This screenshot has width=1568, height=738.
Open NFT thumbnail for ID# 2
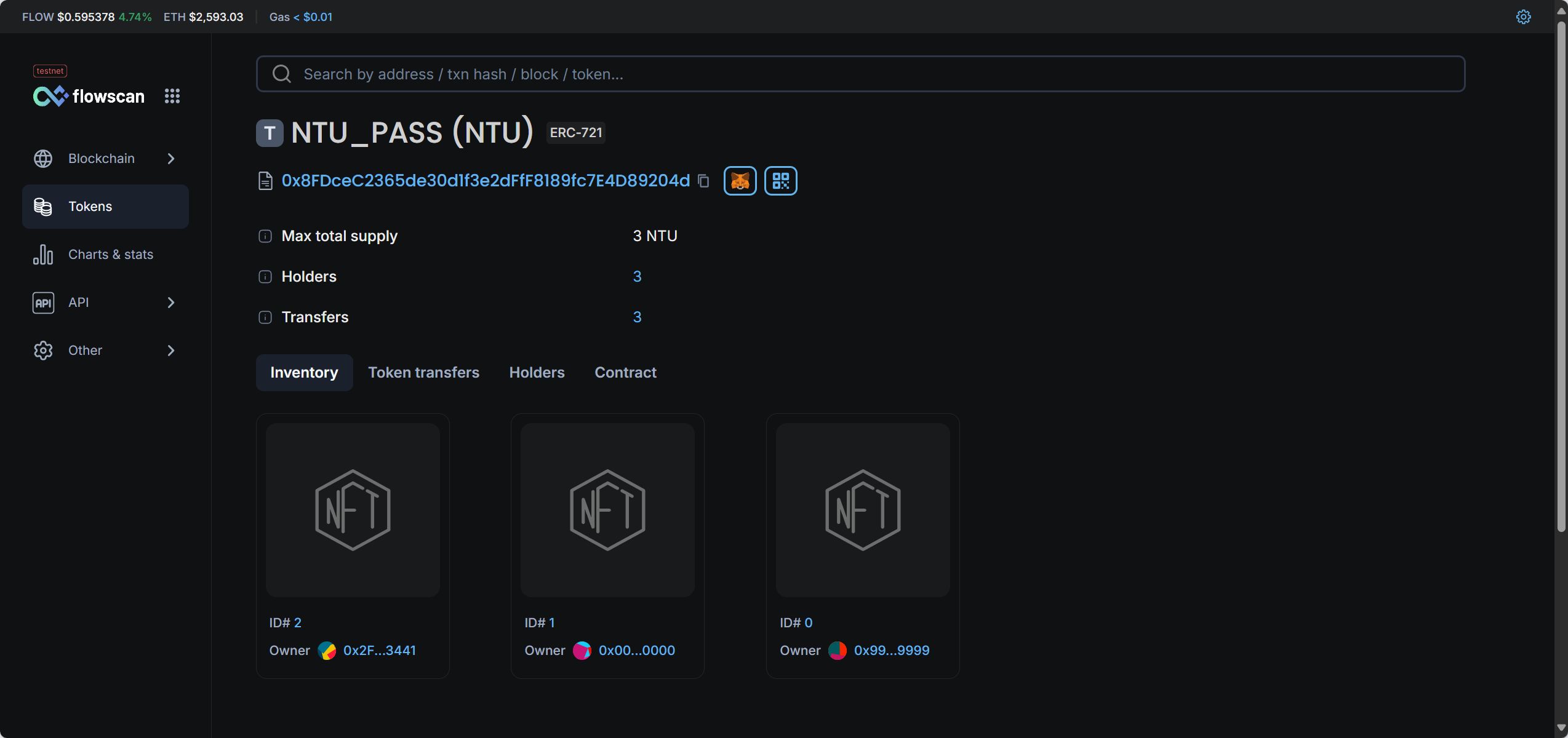point(353,510)
